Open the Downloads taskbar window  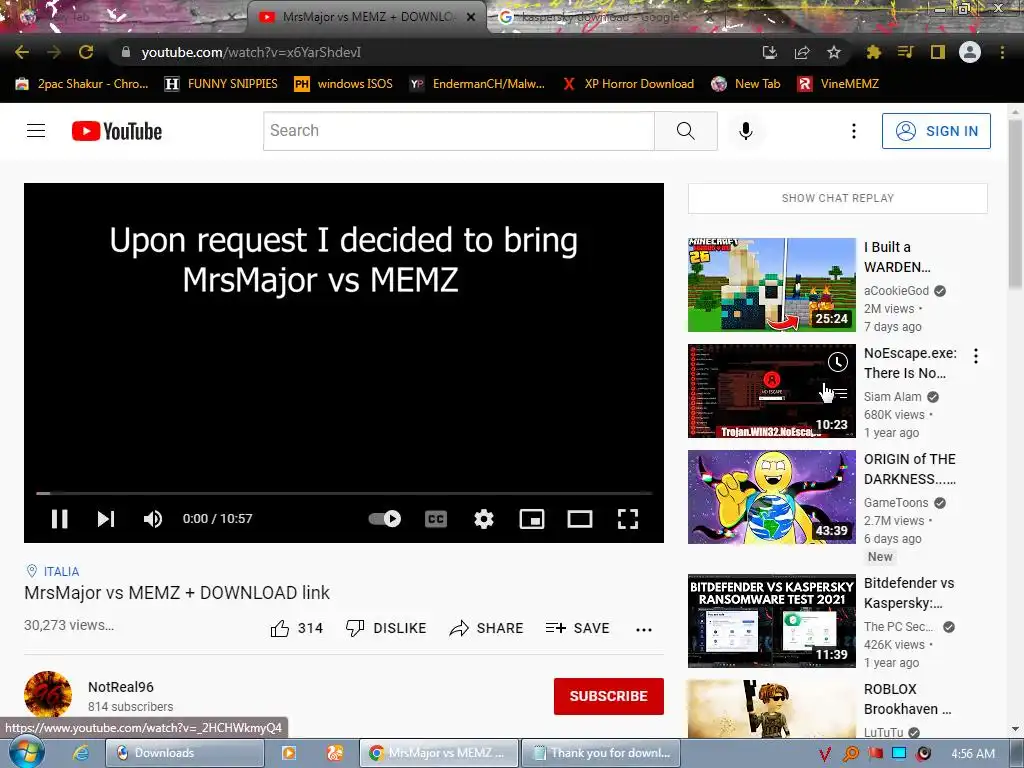pyautogui.click(x=185, y=753)
